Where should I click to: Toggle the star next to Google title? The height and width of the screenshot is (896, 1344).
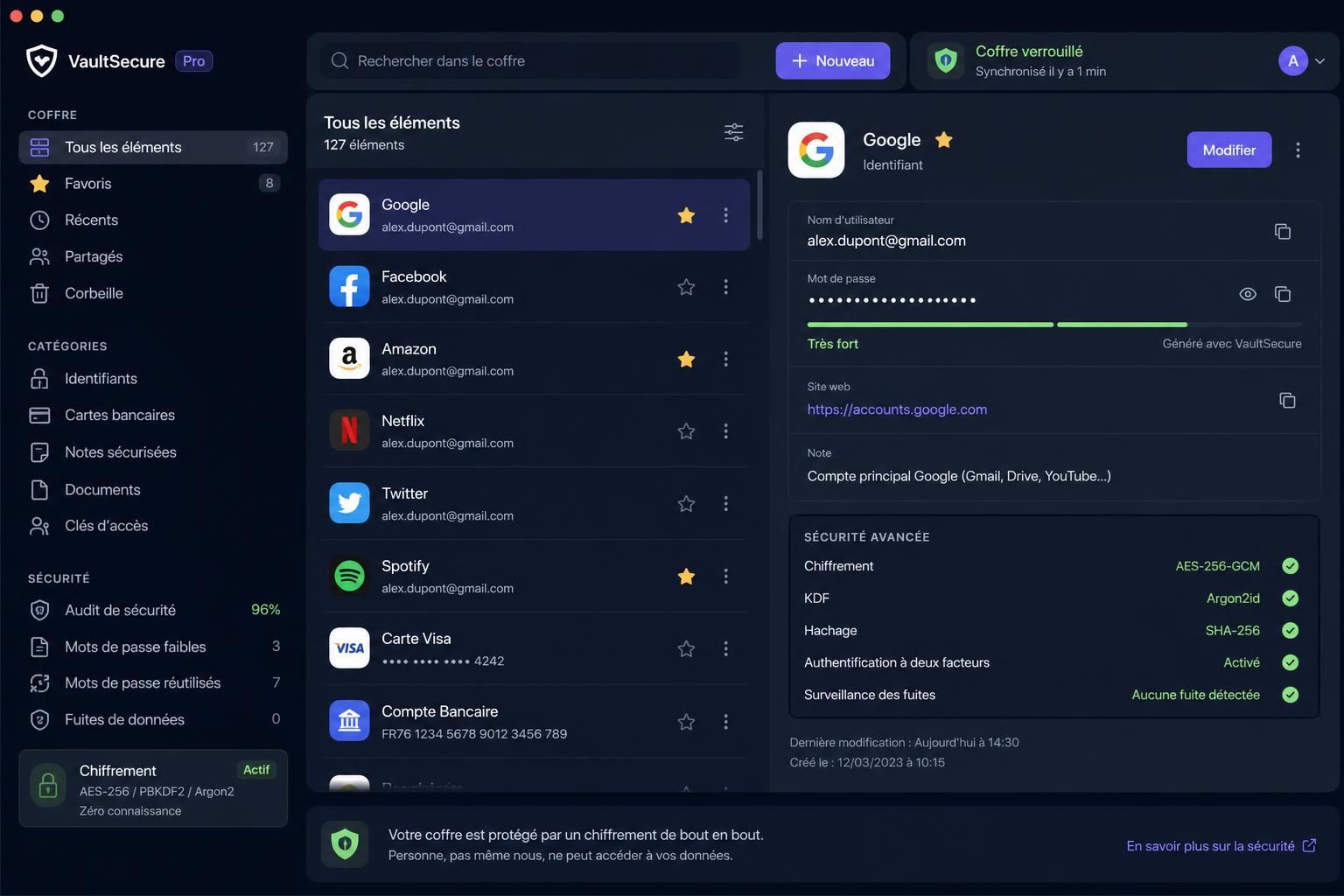(x=943, y=139)
